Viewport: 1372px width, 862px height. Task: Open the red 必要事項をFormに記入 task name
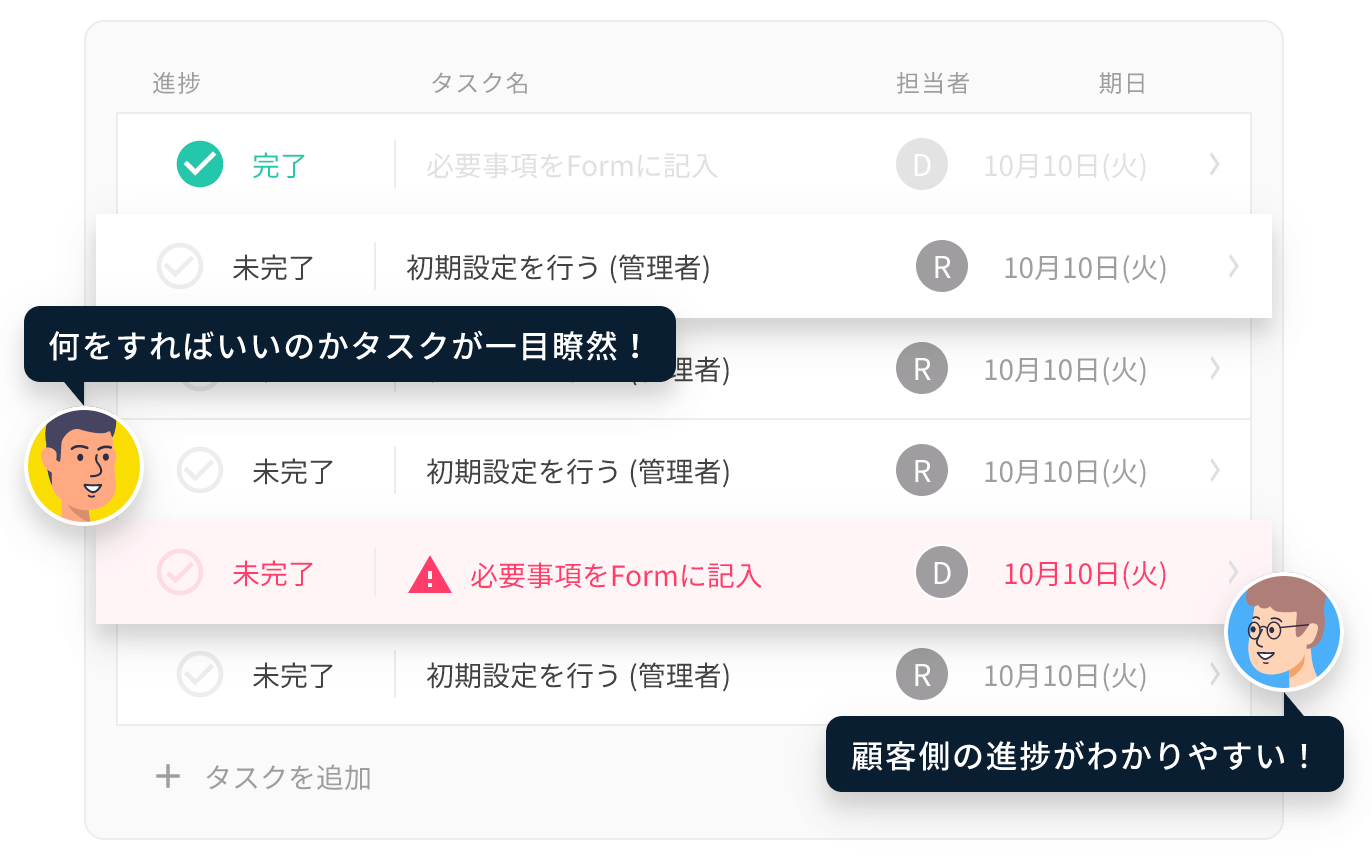point(616,575)
